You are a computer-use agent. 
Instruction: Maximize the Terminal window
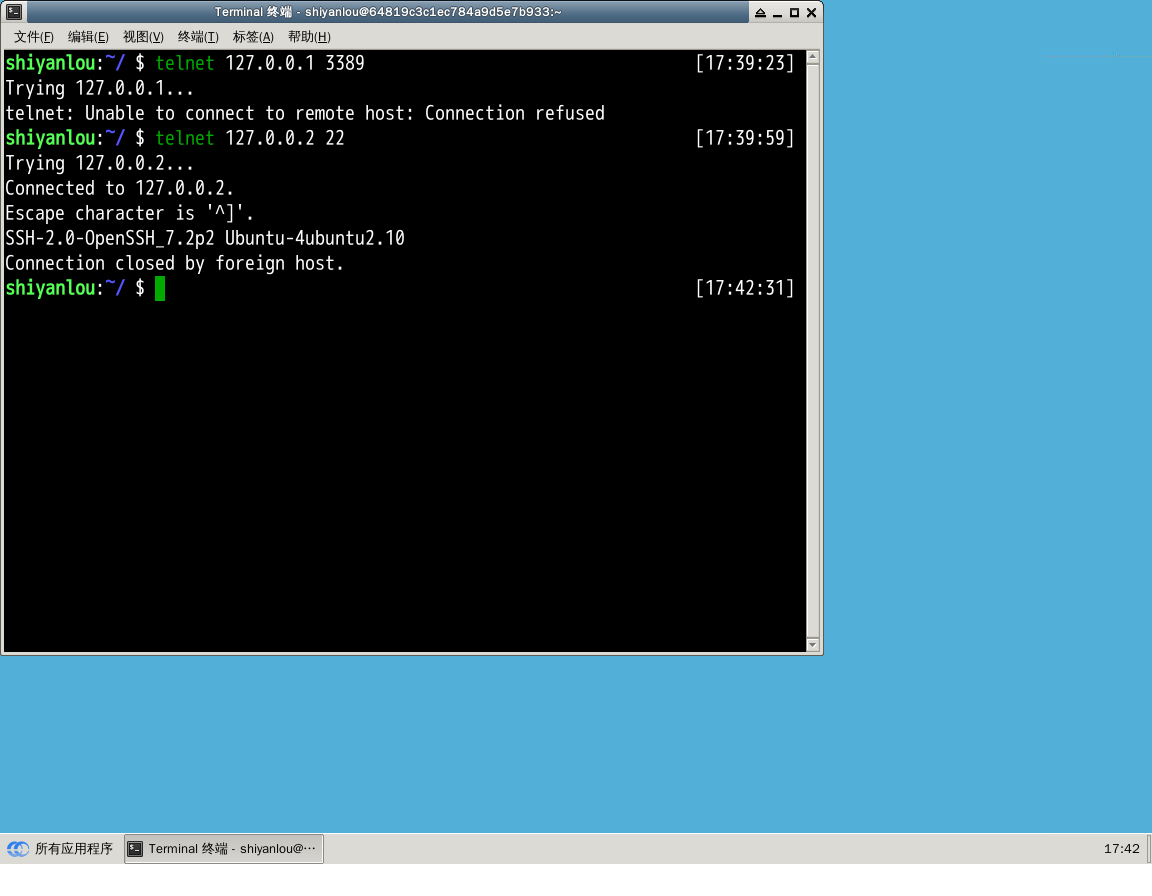click(x=794, y=12)
